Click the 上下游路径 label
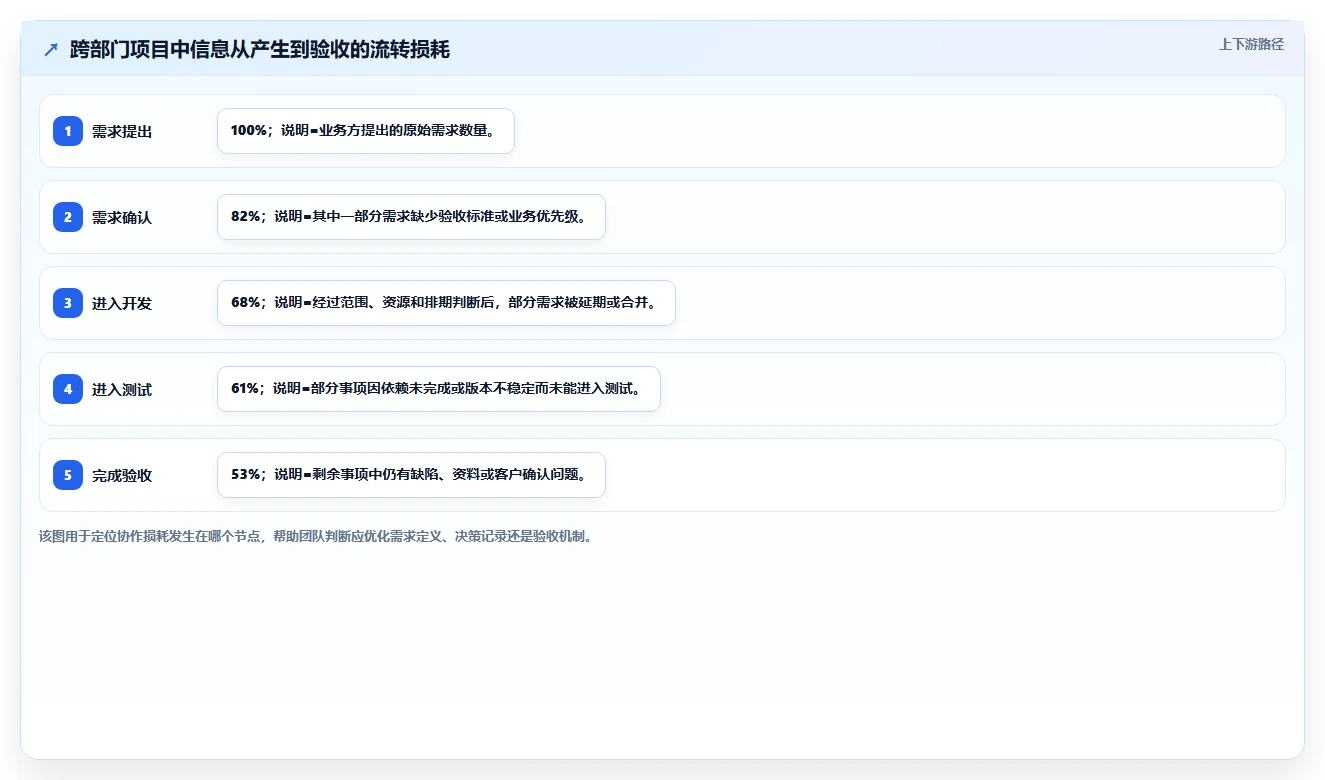Viewport: 1325px width, 780px height. [1251, 44]
